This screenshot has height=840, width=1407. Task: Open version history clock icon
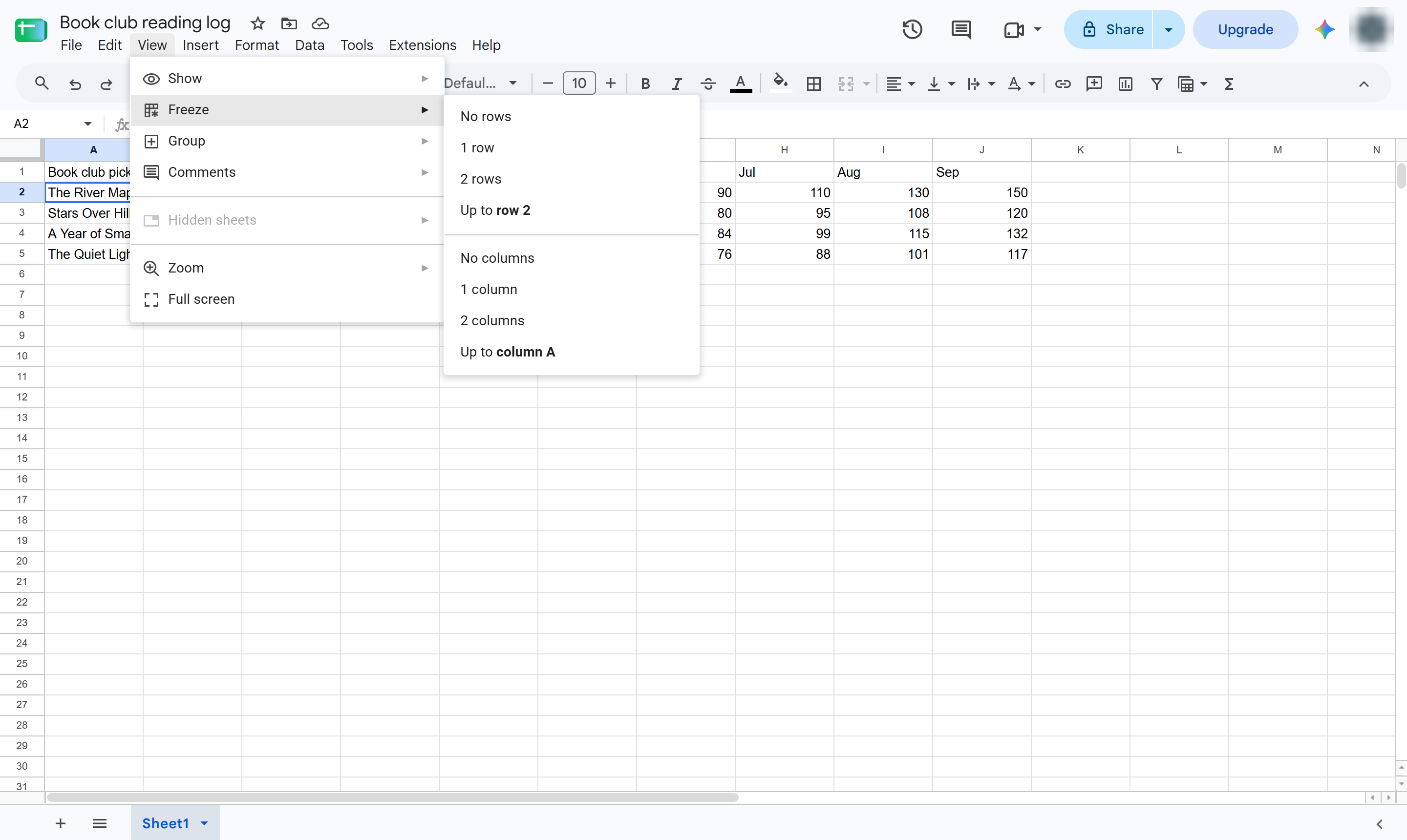(x=912, y=29)
